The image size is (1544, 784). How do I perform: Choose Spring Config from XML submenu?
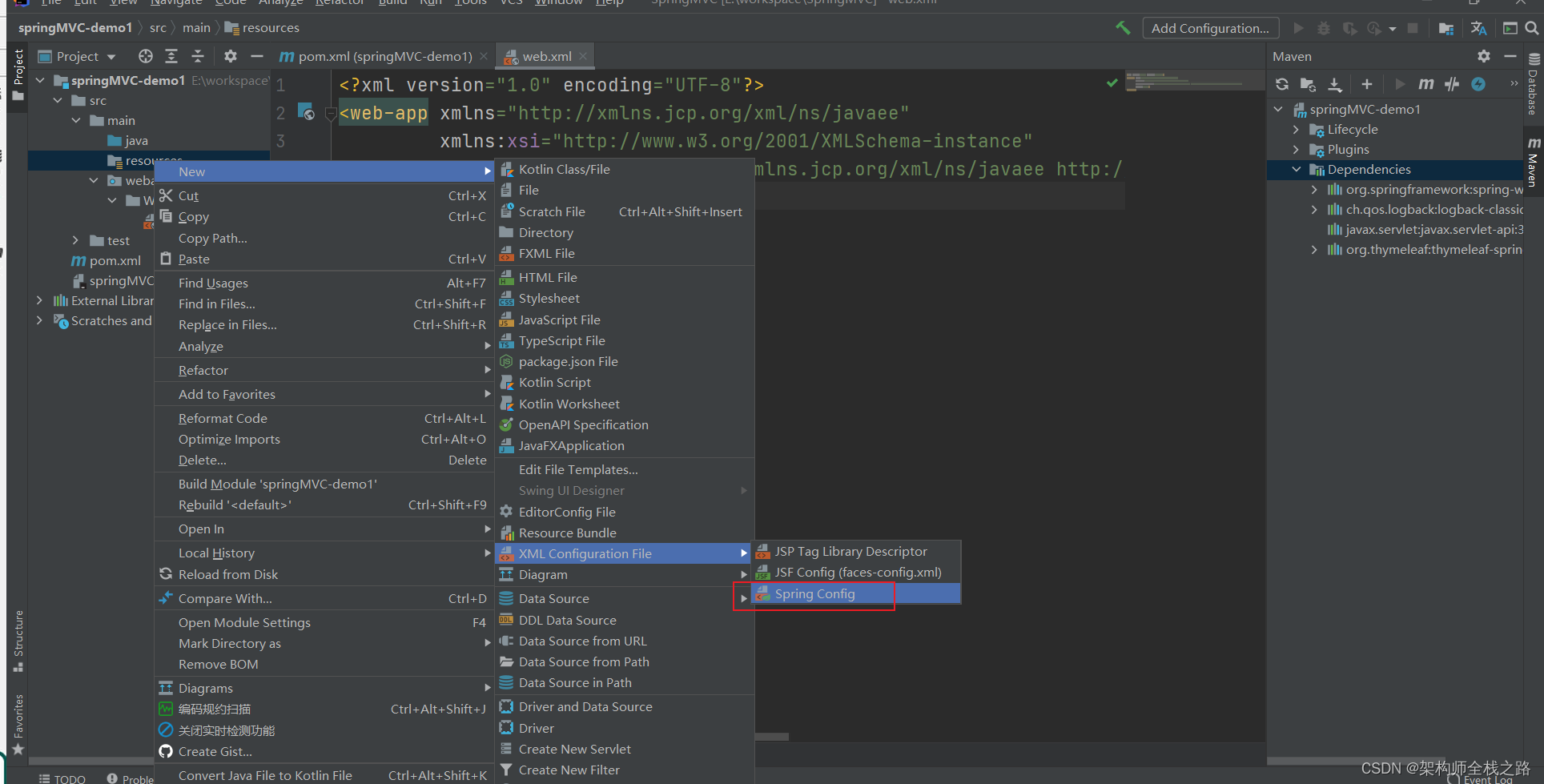coord(856,593)
